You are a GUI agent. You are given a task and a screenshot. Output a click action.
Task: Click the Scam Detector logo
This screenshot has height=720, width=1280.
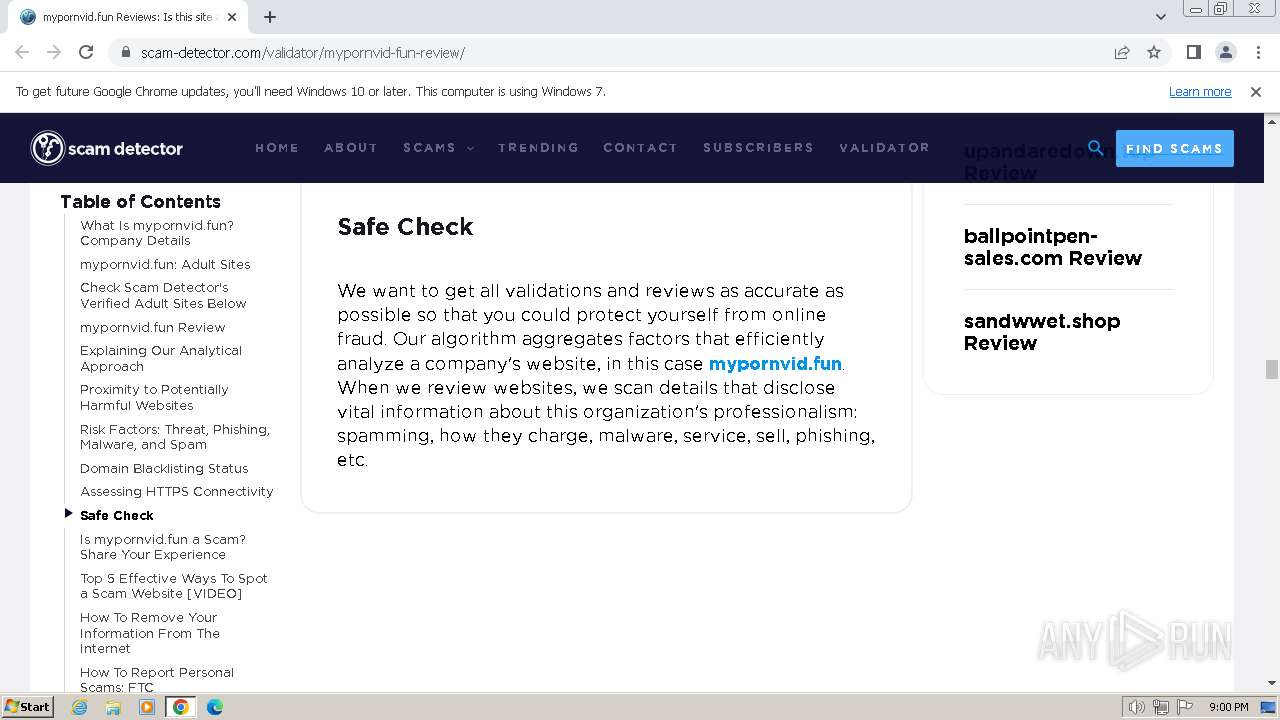coord(107,148)
